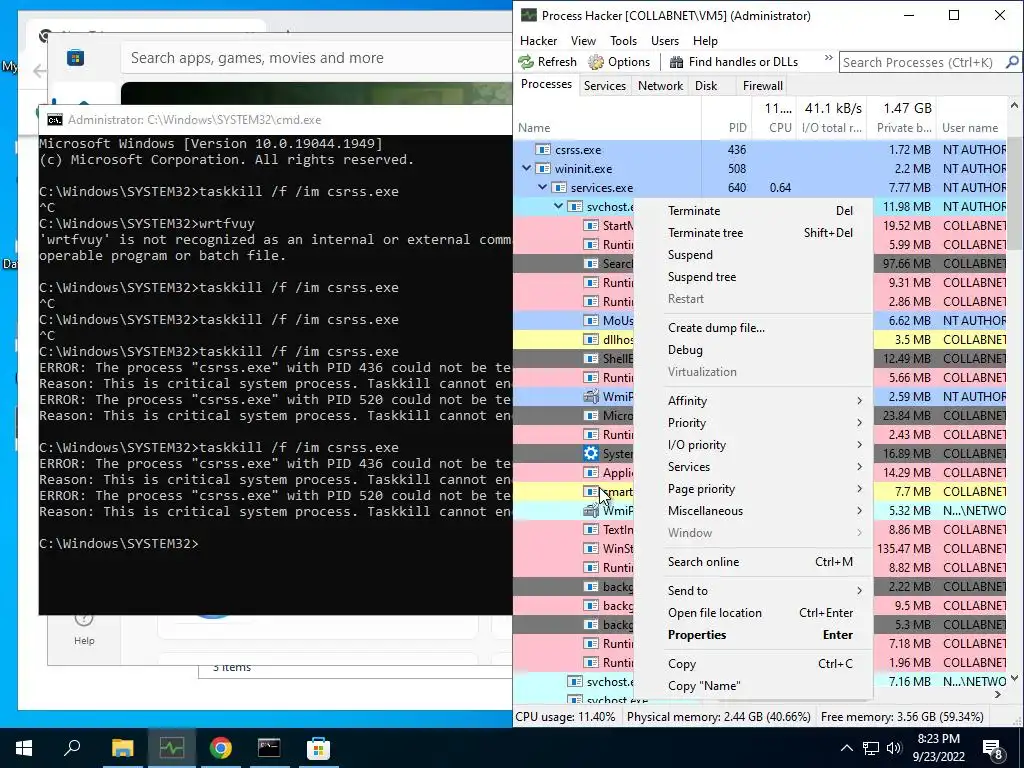Click the search magnifier icon in Process Hacker
The height and width of the screenshot is (768, 1024).
(x=1012, y=62)
